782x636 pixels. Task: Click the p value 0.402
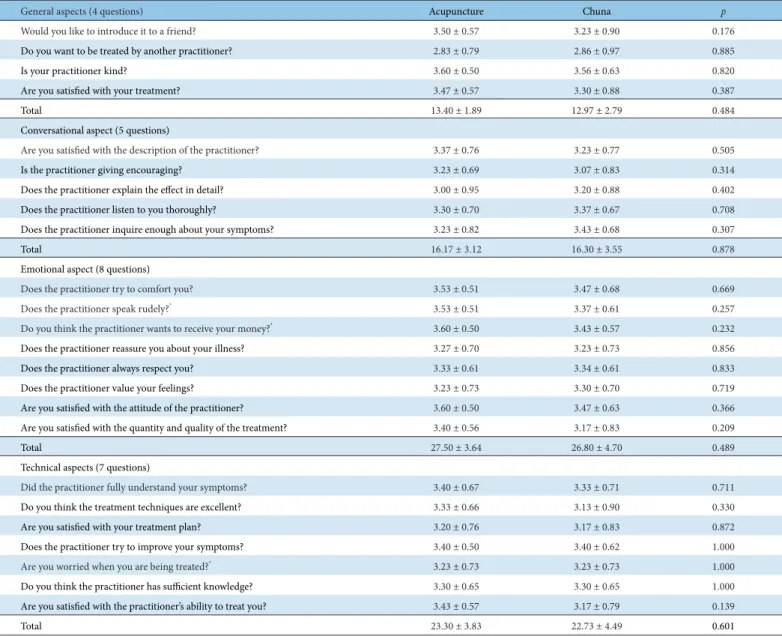723,190
